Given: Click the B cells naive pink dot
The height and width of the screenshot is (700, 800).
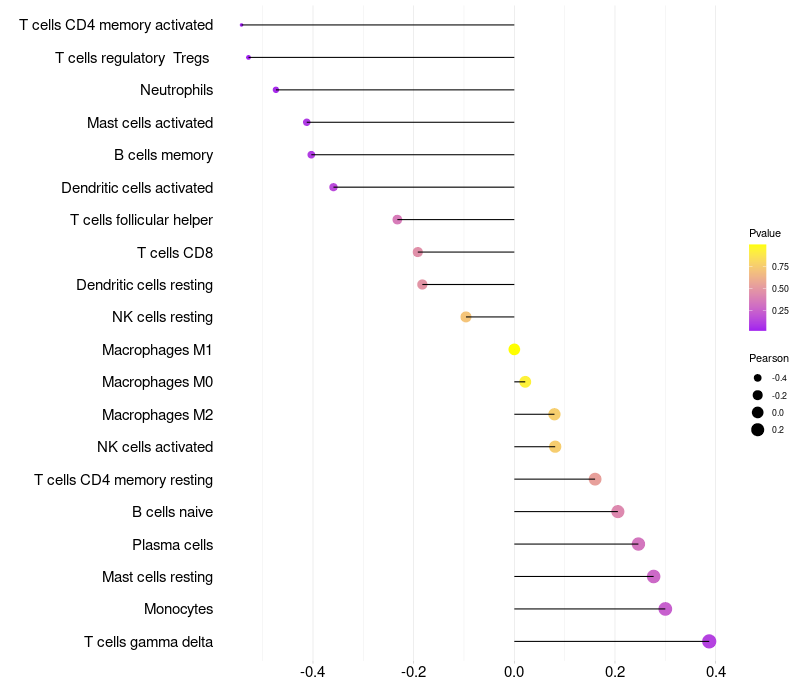Looking at the screenshot, I should [617, 511].
